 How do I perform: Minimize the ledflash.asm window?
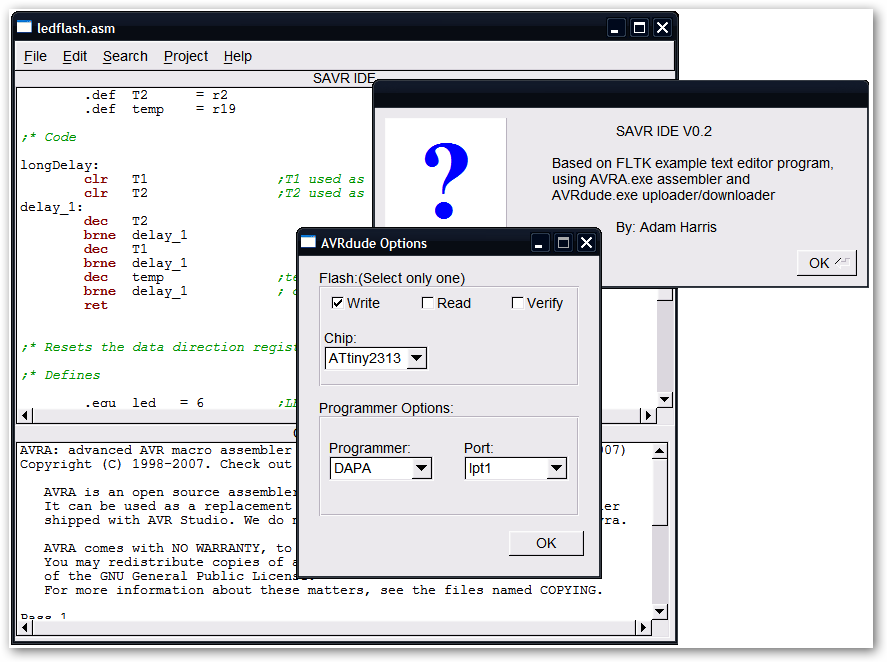[x=614, y=28]
